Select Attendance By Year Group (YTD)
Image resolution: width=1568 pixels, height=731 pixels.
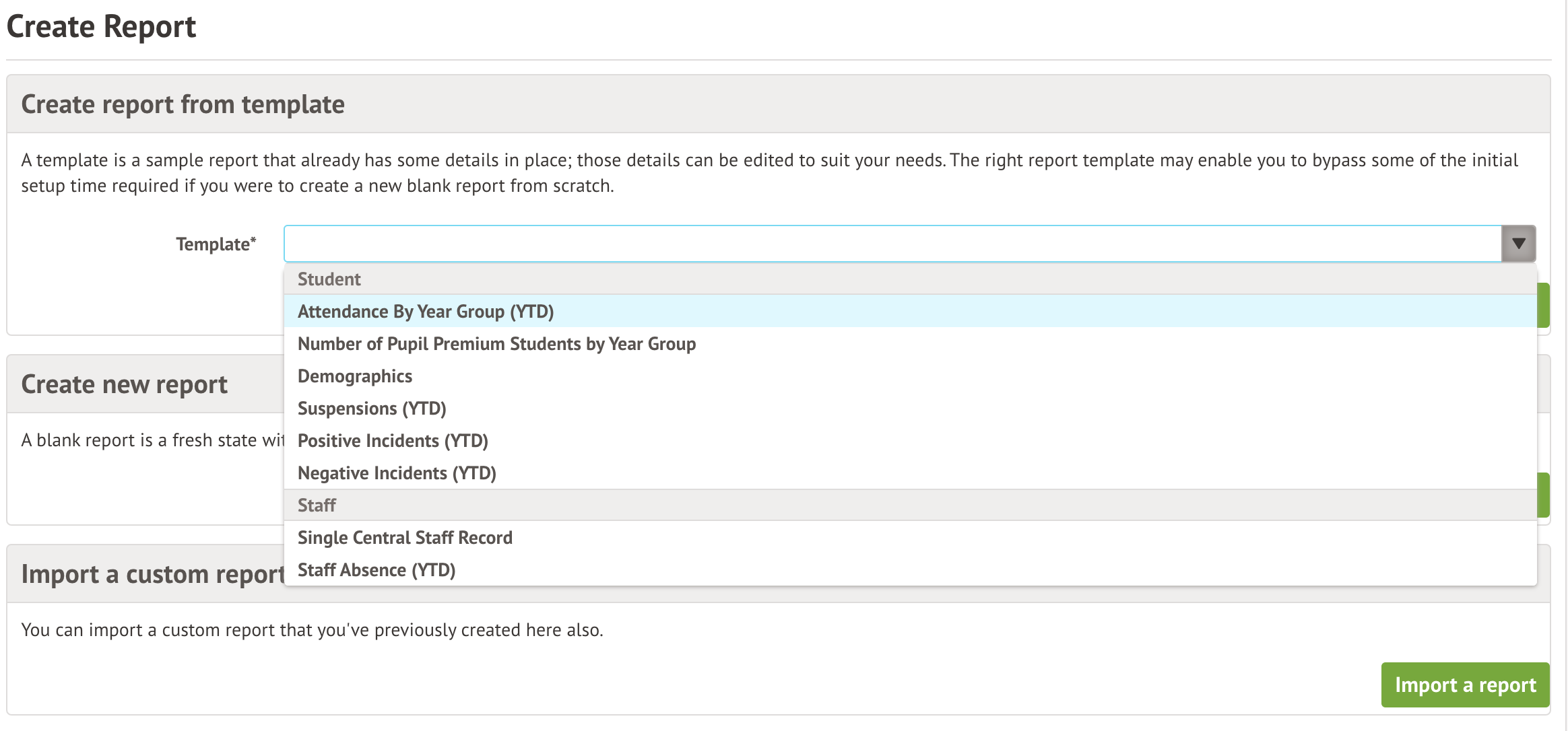coord(426,312)
